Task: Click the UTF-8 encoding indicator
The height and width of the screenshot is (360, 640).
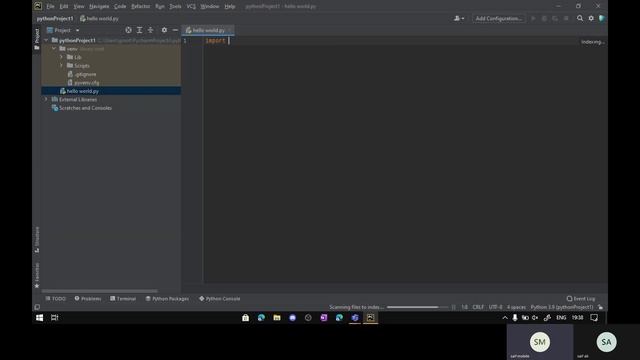Action: point(496,307)
